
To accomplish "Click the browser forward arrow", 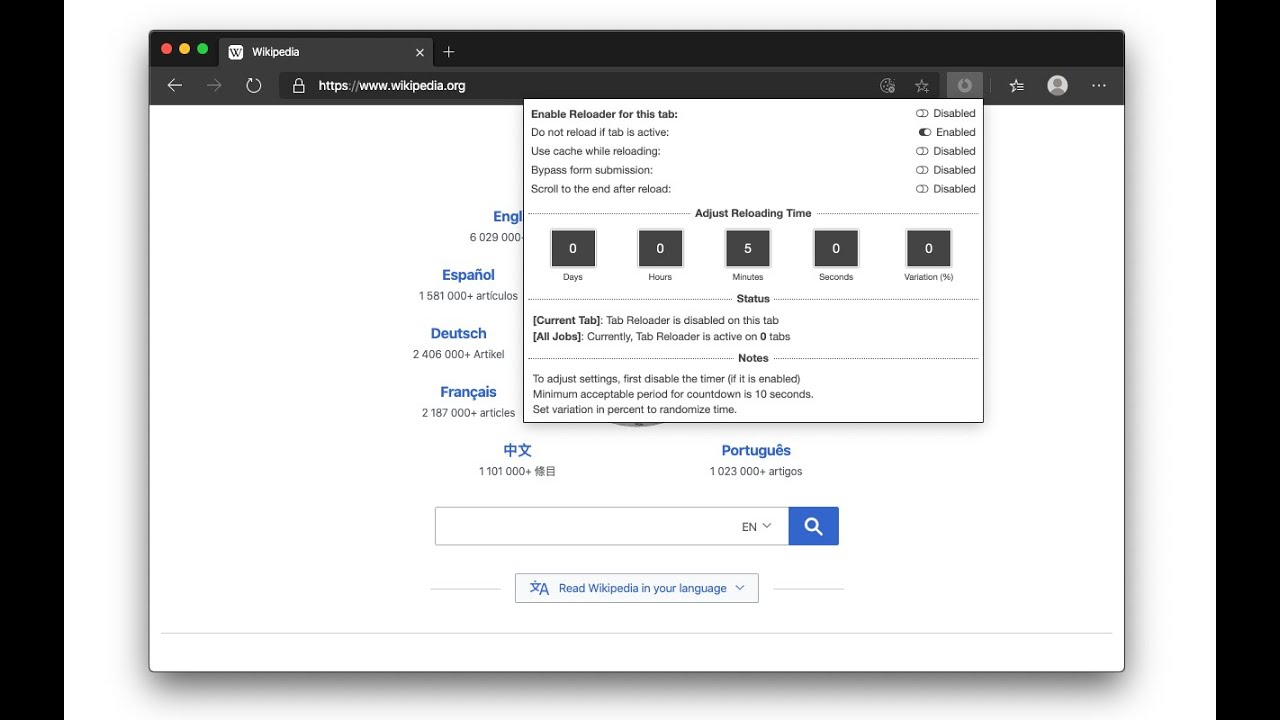I will tap(214, 86).
